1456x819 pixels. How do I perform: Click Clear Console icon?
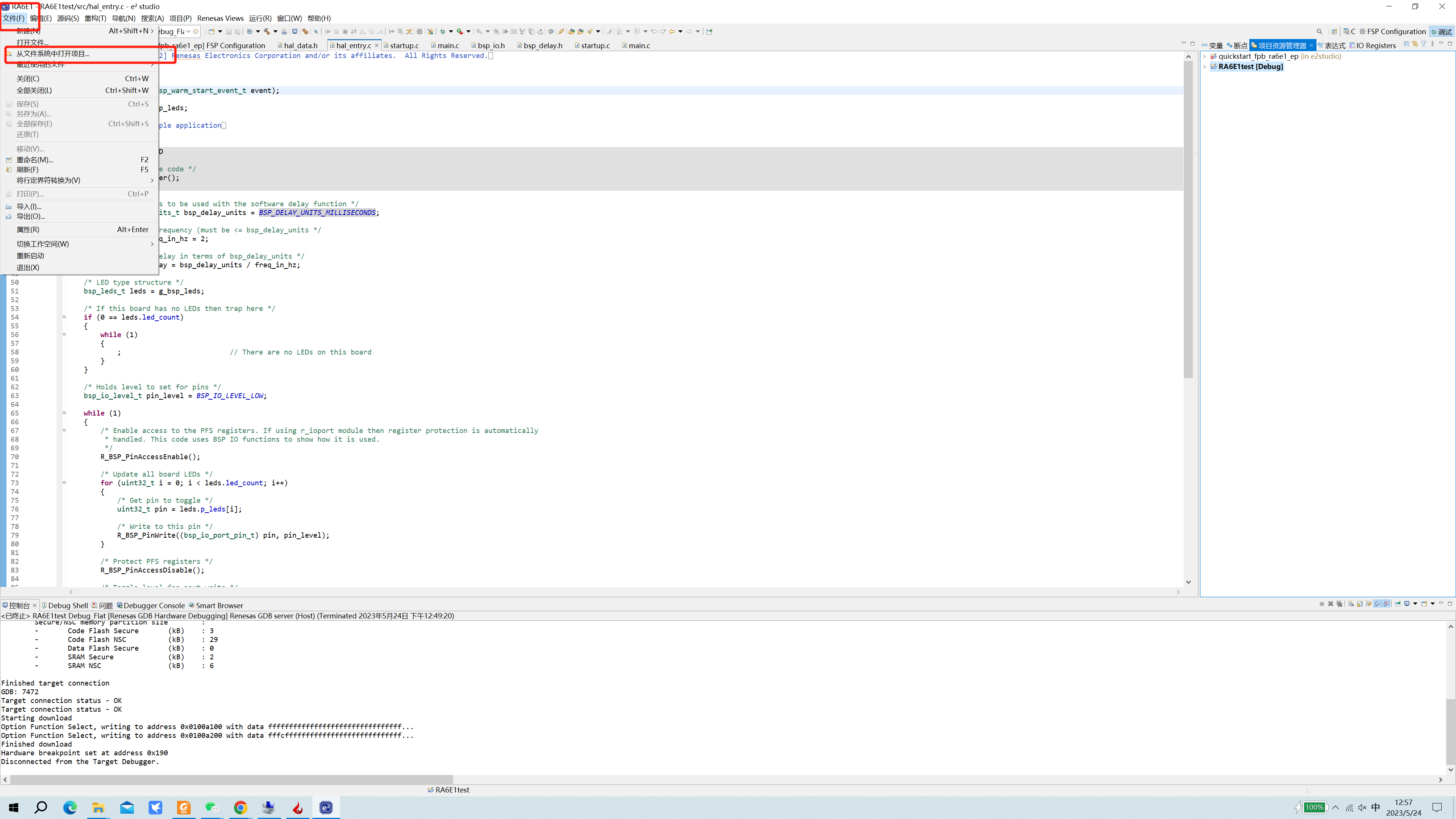[x=1351, y=604]
